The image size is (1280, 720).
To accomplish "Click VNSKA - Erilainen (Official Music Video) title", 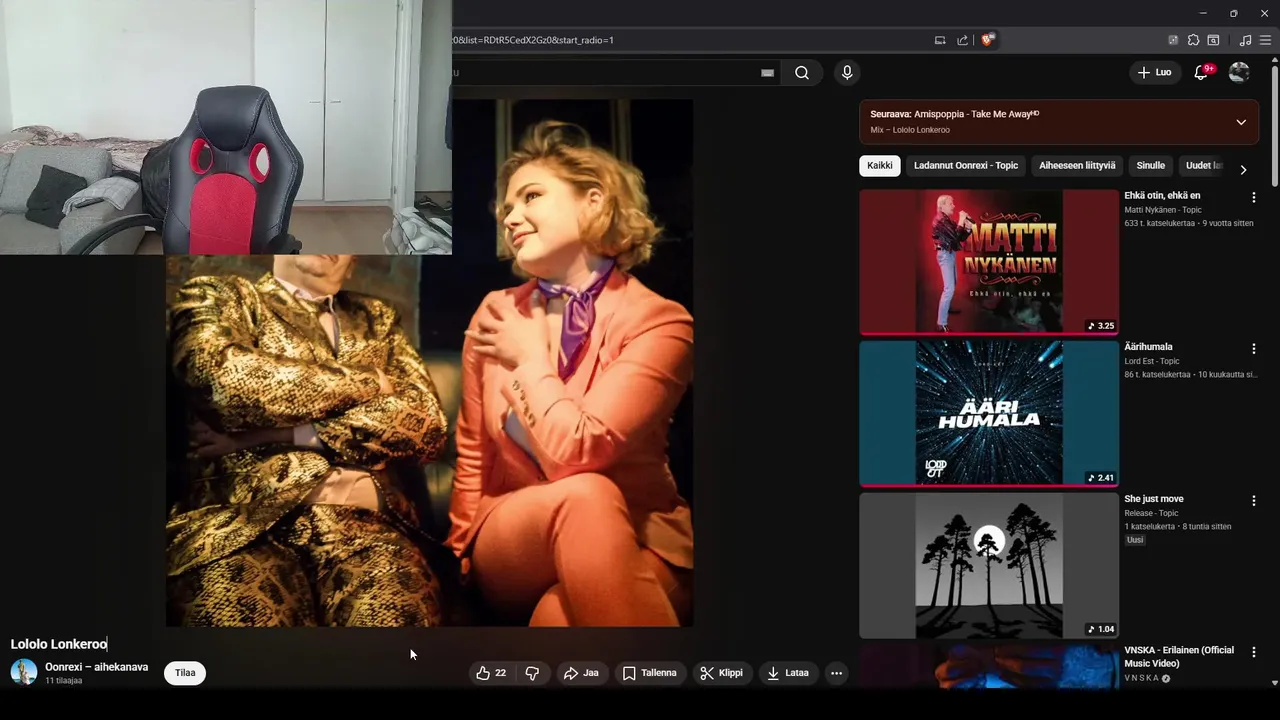I will point(1179,657).
